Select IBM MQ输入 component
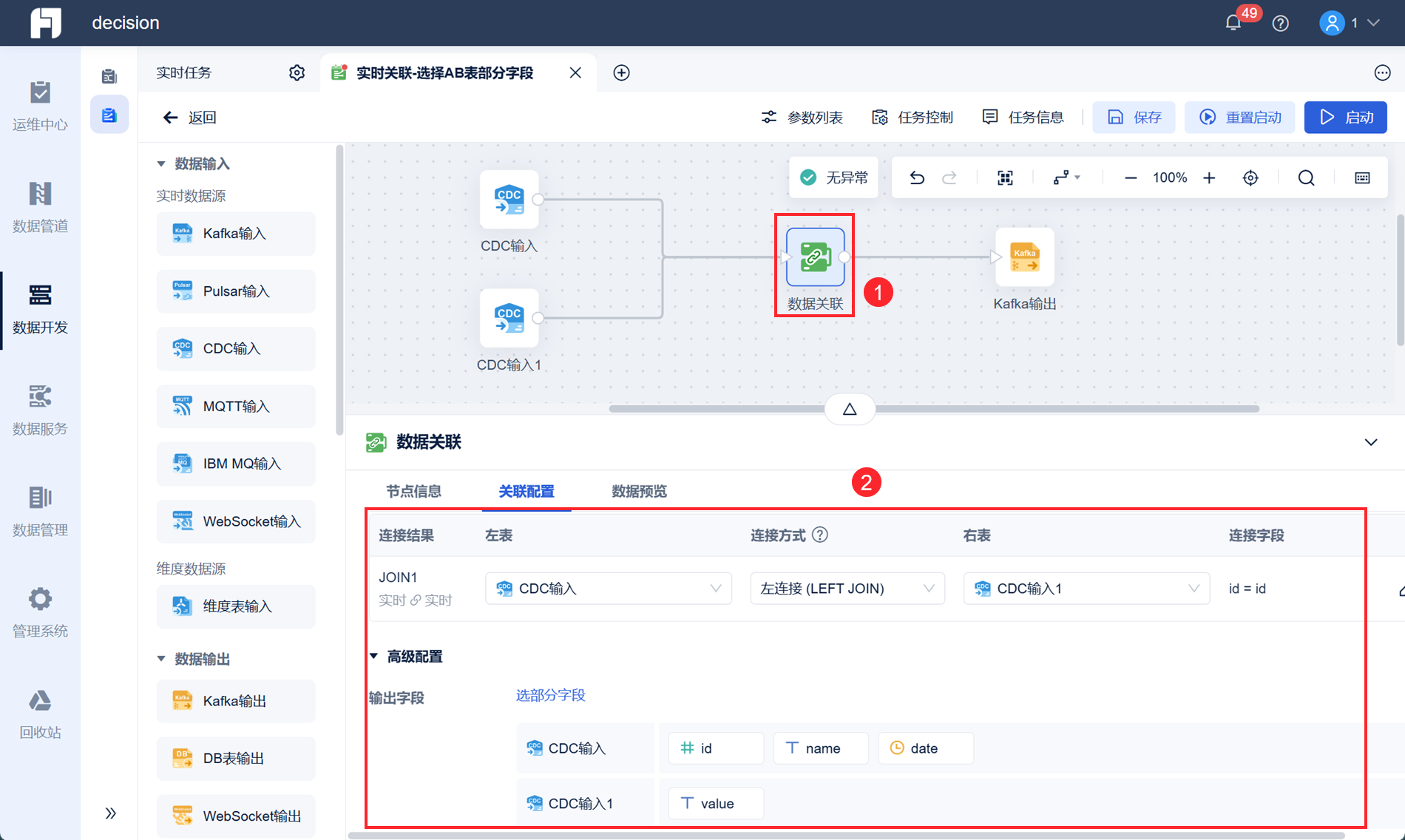The height and width of the screenshot is (840, 1405). point(236,464)
